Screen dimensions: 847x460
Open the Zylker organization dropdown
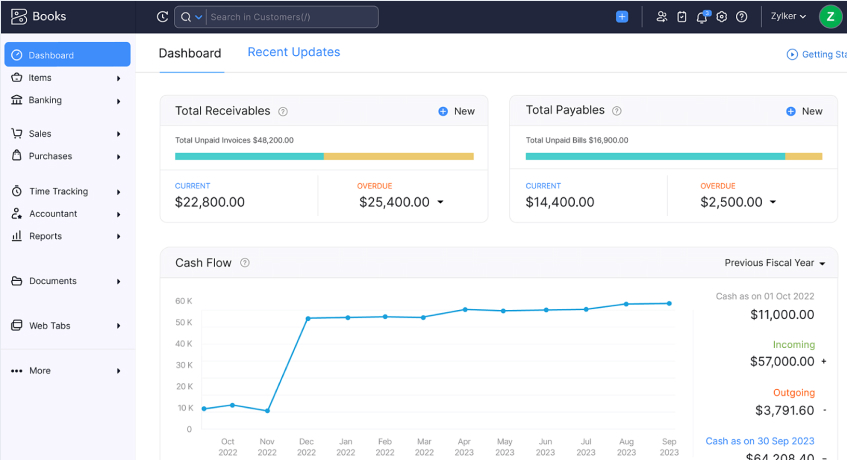click(x=789, y=17)
